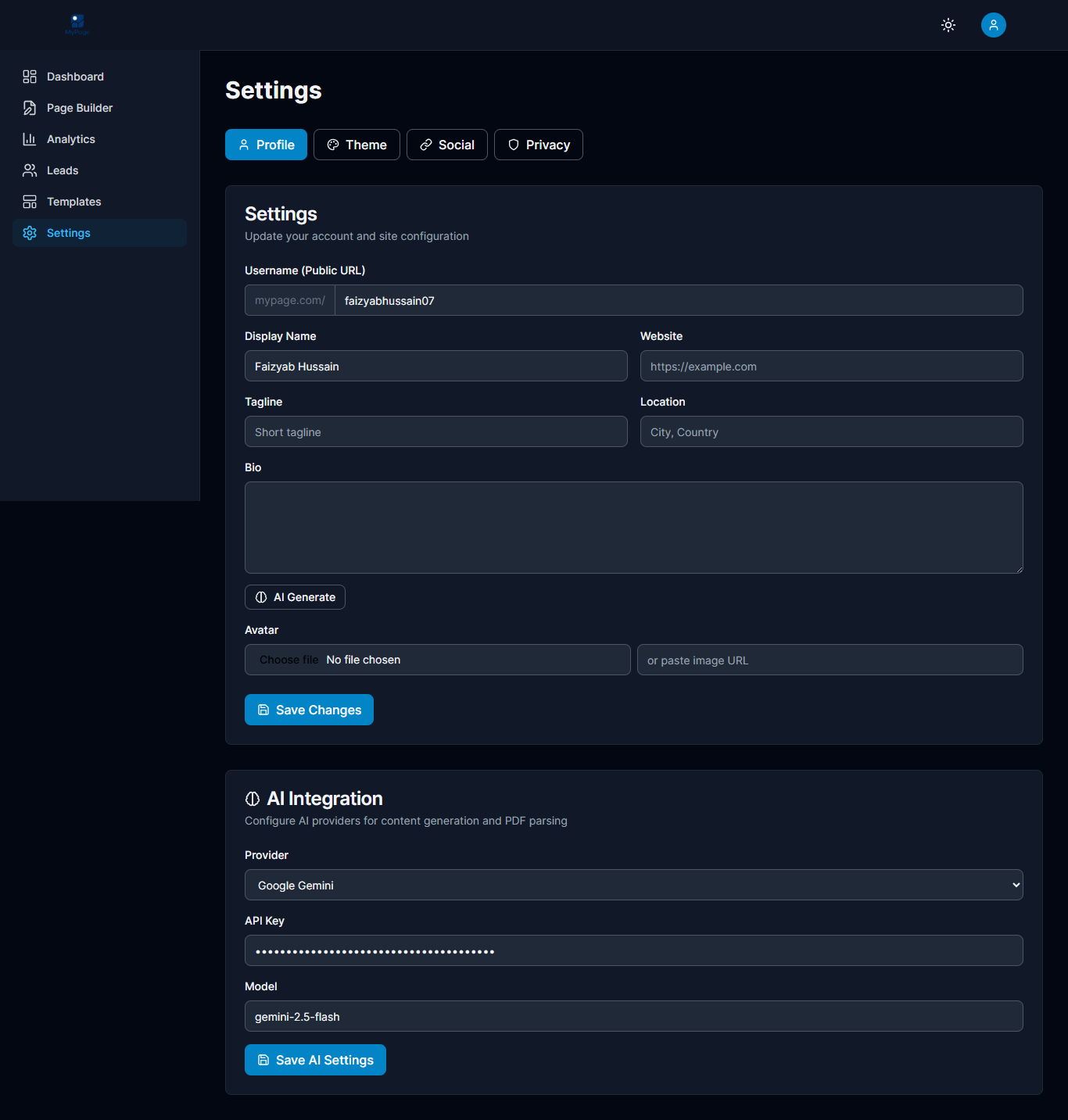
Task: Switch to the Social tab
Action: pos(446,145)
